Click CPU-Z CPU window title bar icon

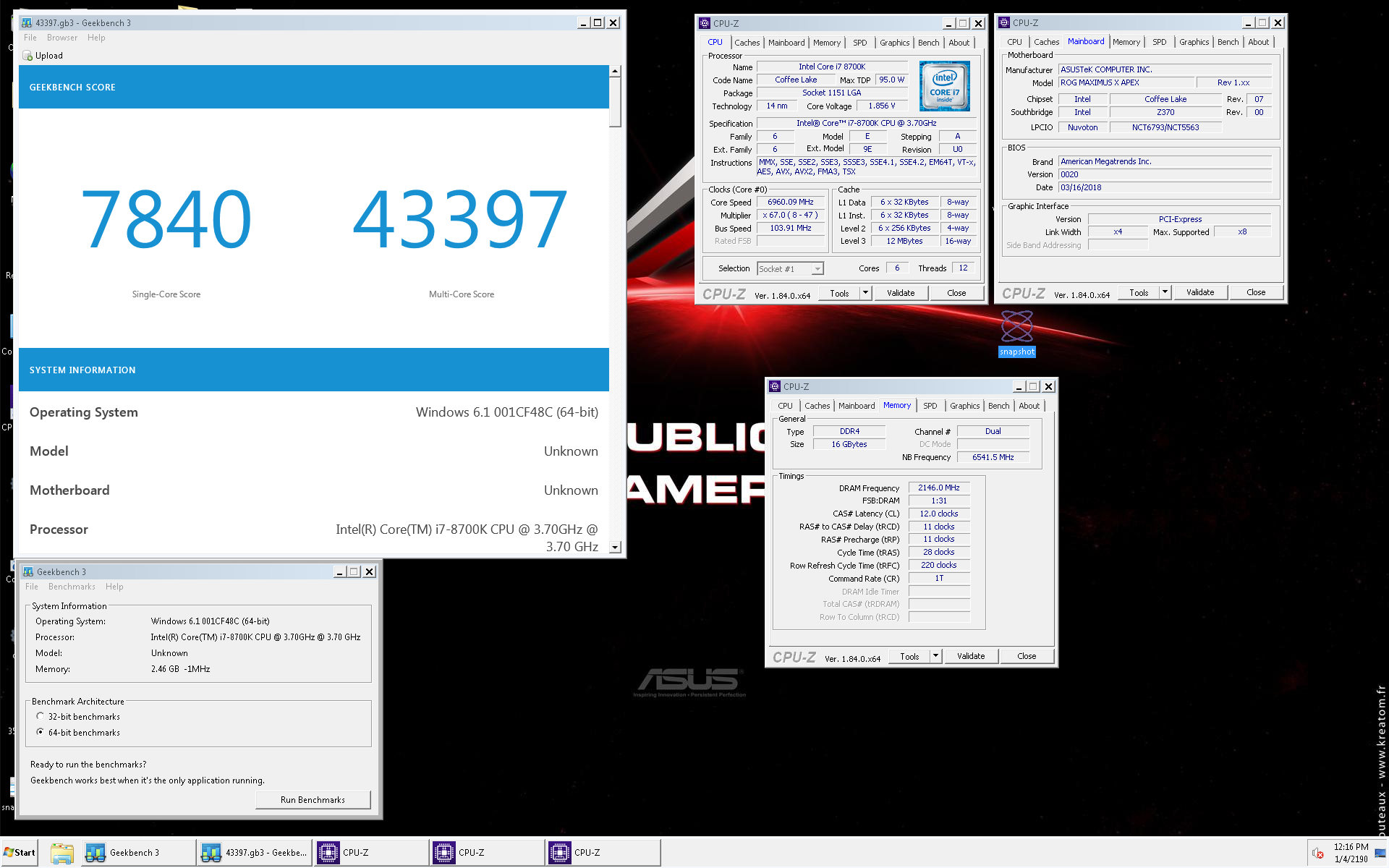pyautogui.click(x=705, y=23)
